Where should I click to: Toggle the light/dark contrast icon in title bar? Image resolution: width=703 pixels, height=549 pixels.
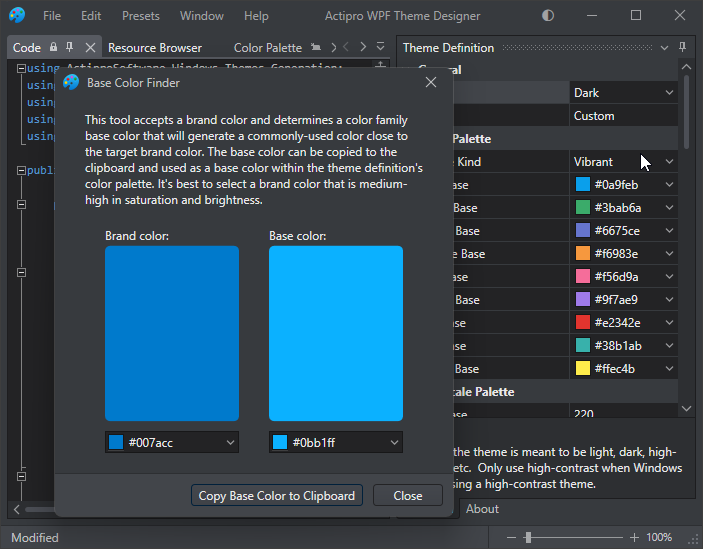[x=547, y=16]
